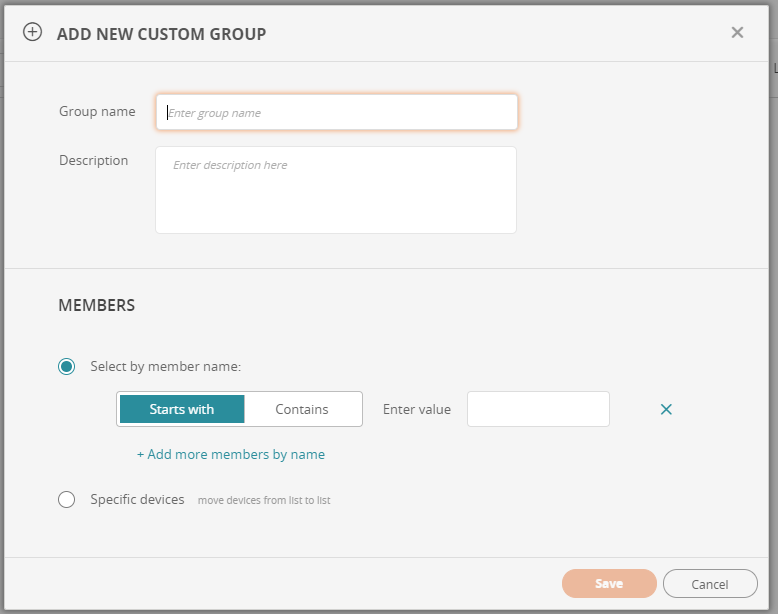Click the 'Enter value' label text
Image resolution: width=778 pixels, height=614 pixels.
pos(417,409)
